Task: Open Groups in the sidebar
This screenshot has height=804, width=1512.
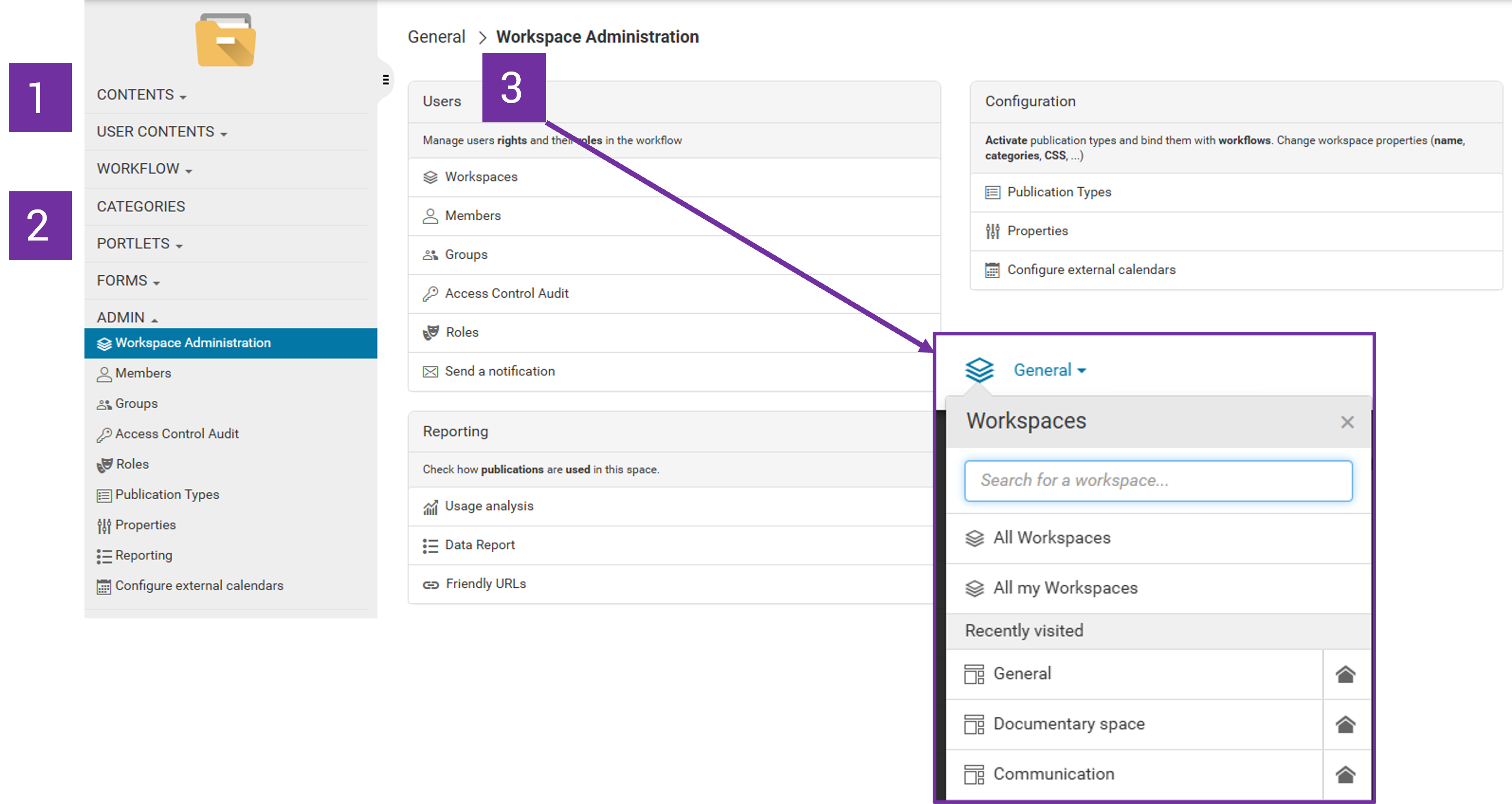Action: tap(136, 404)
